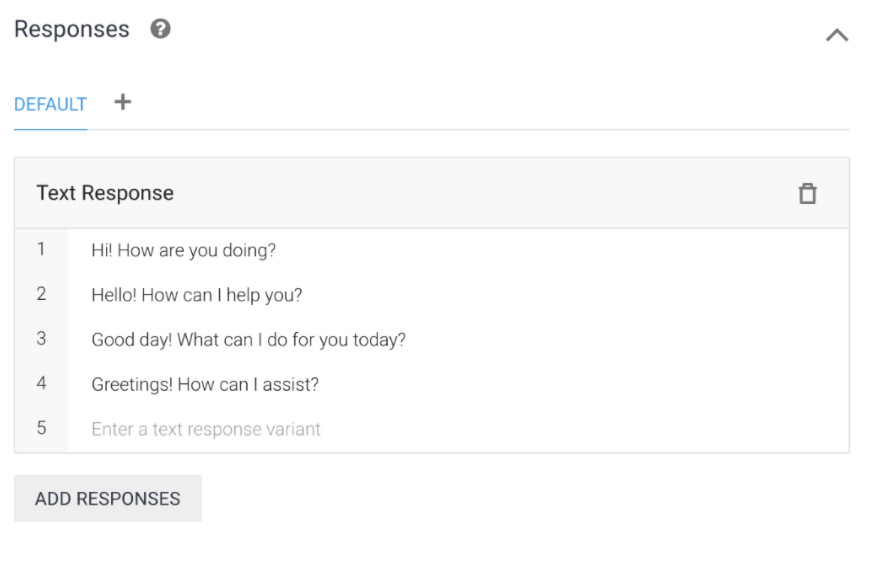Select the 'Hello! How can I help you?' response
Screen dimensions: 872x564
(x=196, y=295)
